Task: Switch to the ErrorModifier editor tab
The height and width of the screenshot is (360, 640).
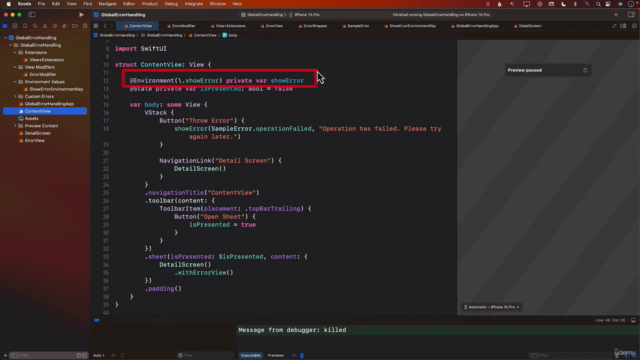Action: click(x=181, y=26)
